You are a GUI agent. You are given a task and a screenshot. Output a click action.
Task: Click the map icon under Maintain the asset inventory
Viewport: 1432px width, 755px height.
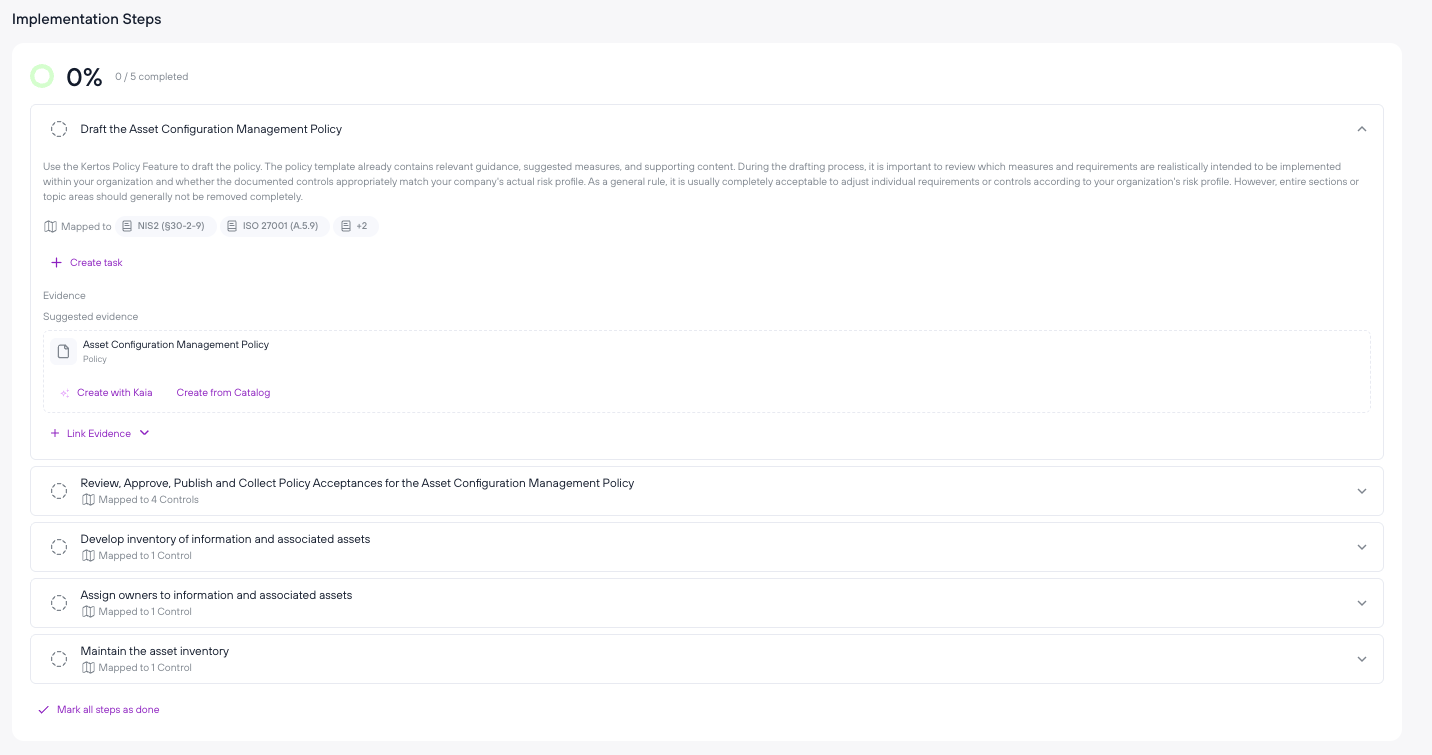click(88, 667)
